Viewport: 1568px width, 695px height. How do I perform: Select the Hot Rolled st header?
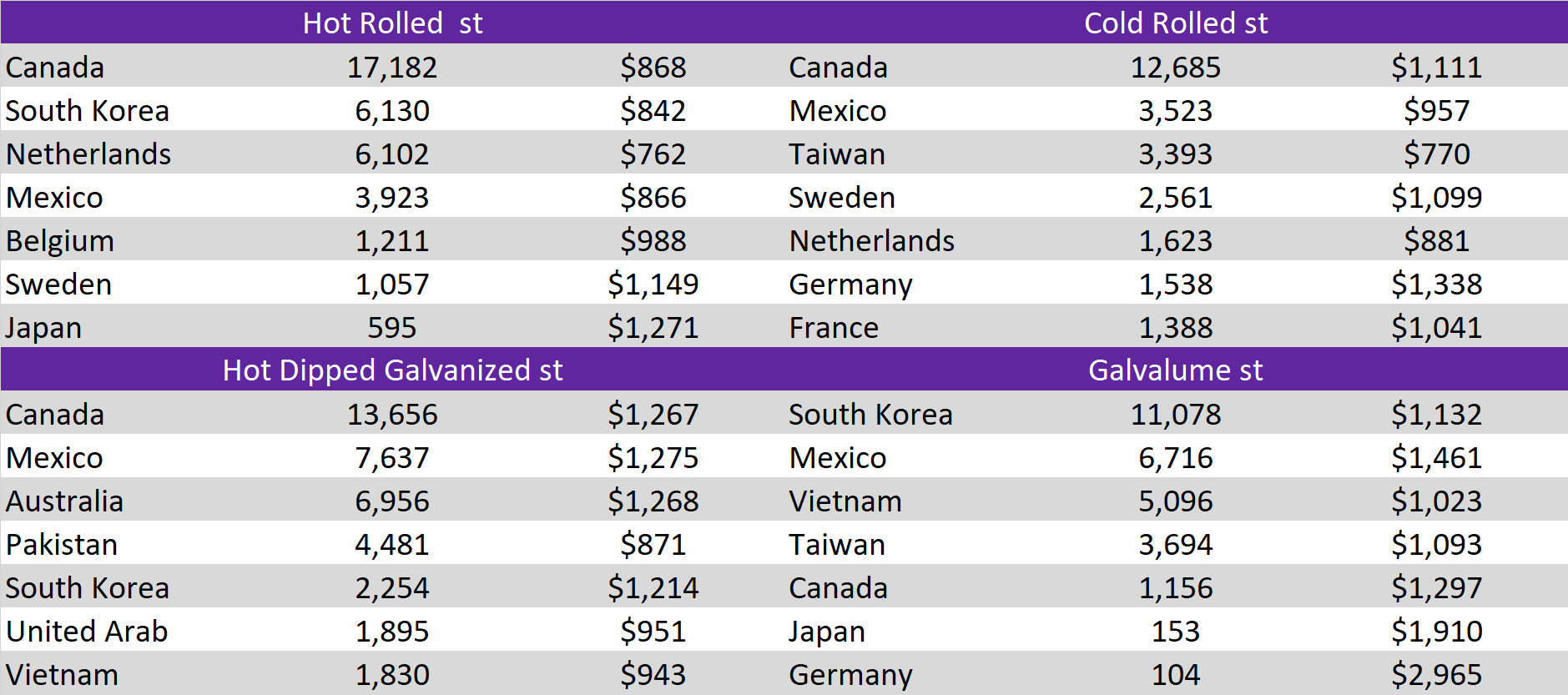392,23
